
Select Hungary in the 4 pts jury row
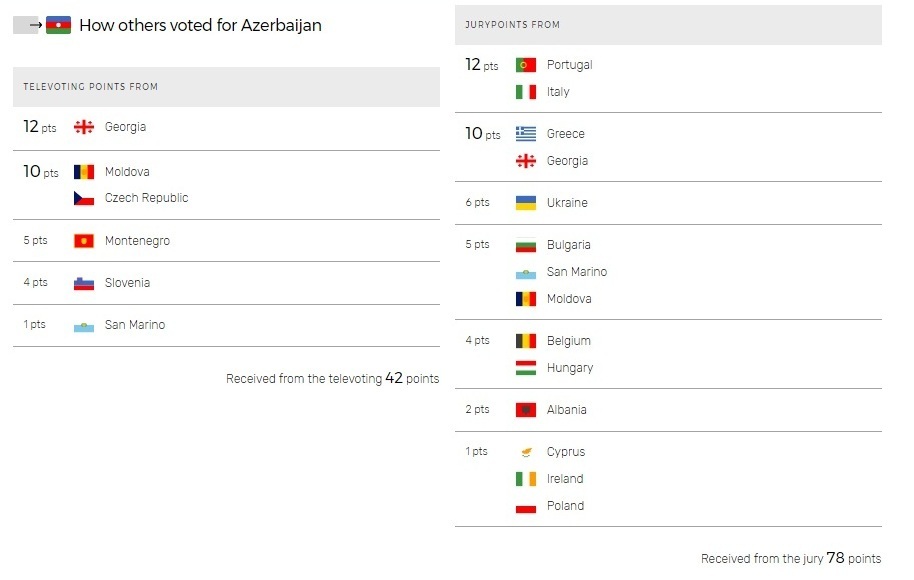[x=570, y=368]
